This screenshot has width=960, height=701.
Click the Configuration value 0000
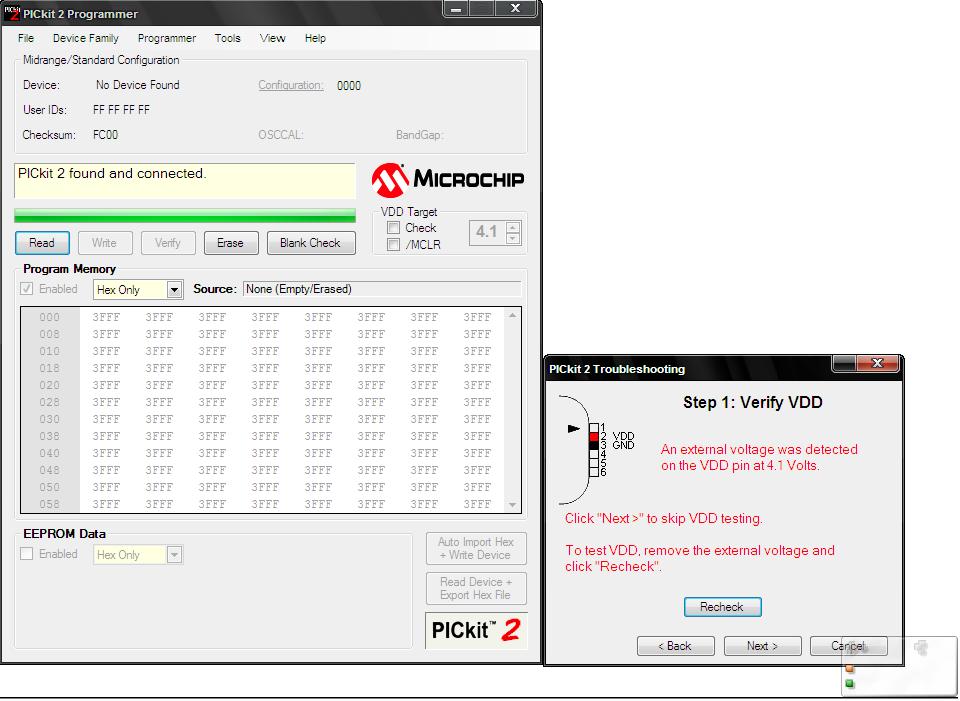point(349,86)
